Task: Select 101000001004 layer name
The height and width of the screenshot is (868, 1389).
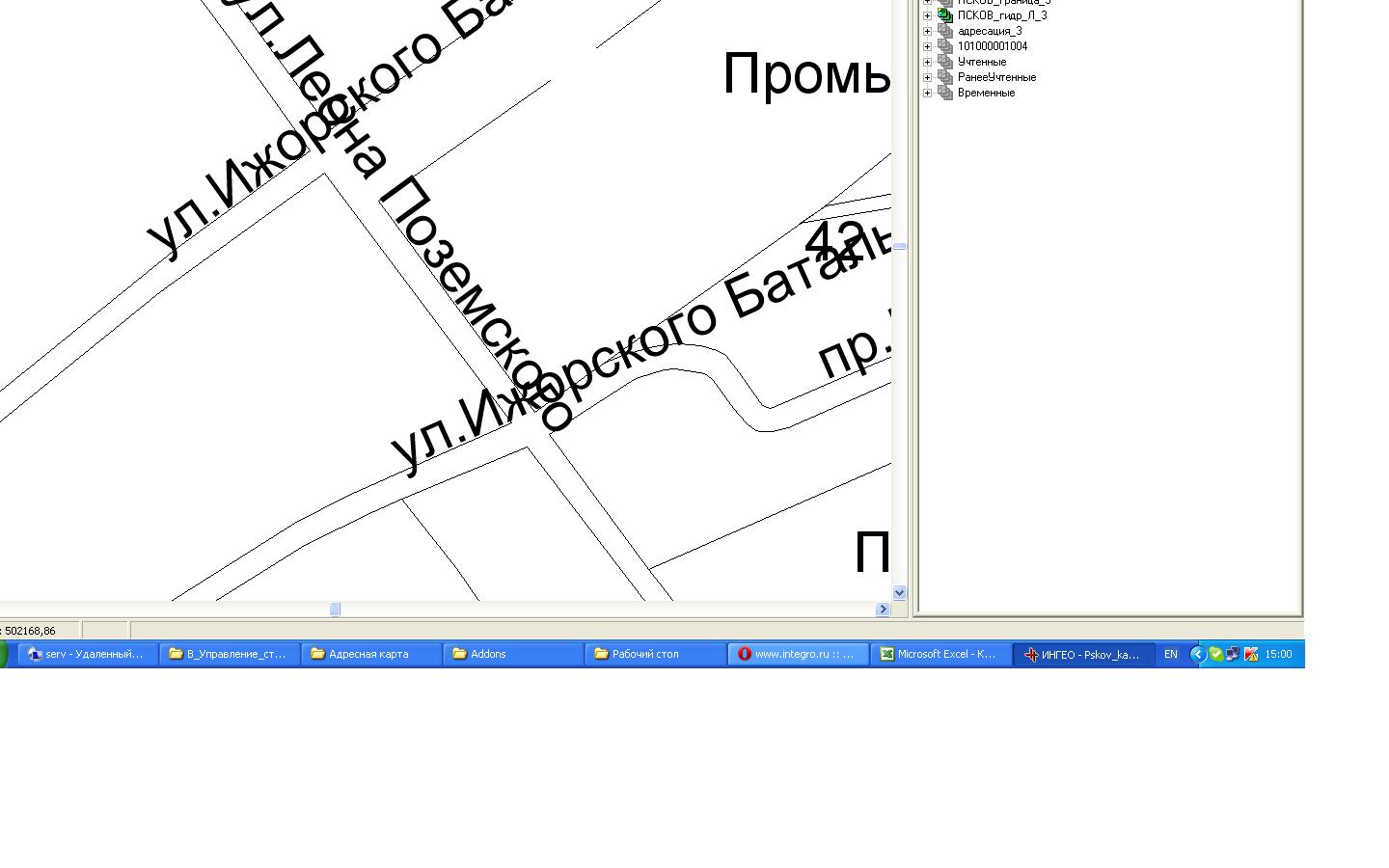Action: [993, 46]
